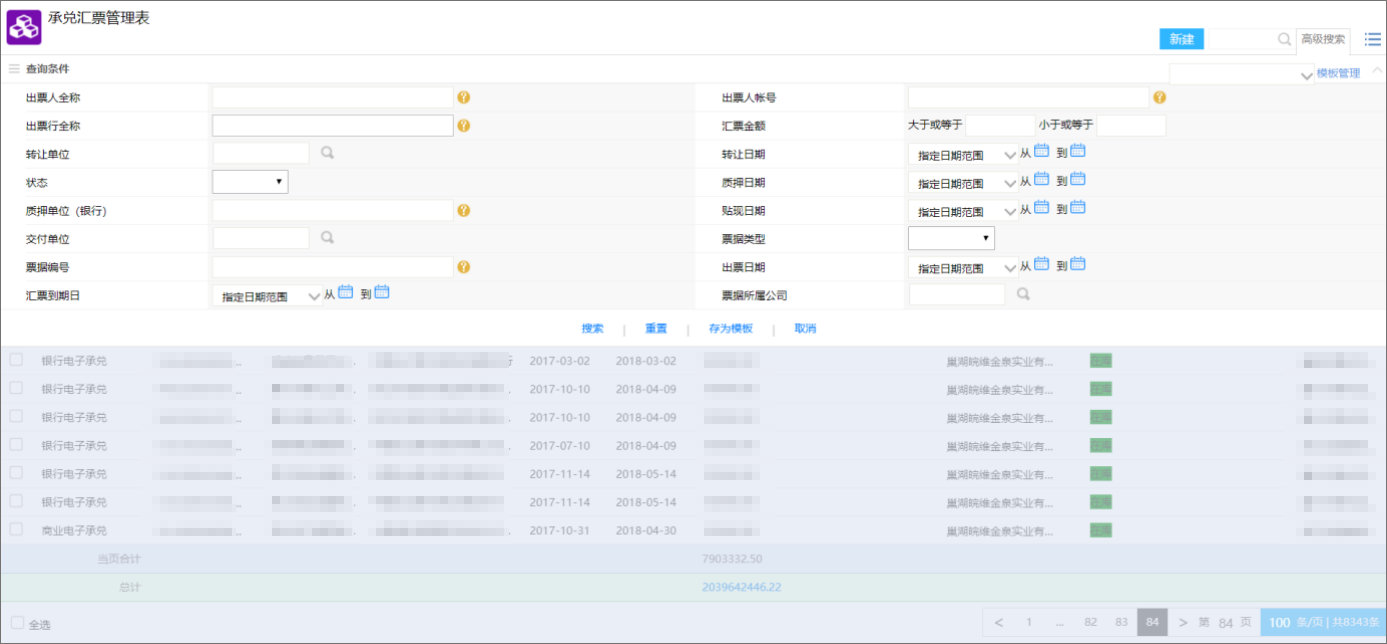The height and width of the screenshot is (644, 1387).
Task: Click the page number jump field
Action: pos(1226,623)
